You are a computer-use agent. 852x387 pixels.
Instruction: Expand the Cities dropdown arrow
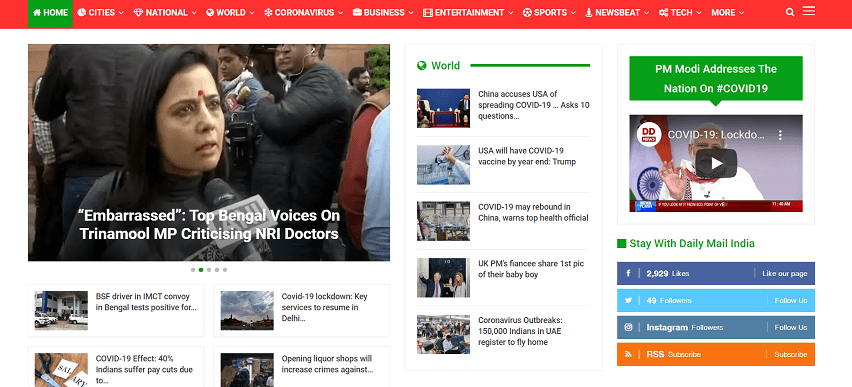pyautogui.click(x=121, y=13)
